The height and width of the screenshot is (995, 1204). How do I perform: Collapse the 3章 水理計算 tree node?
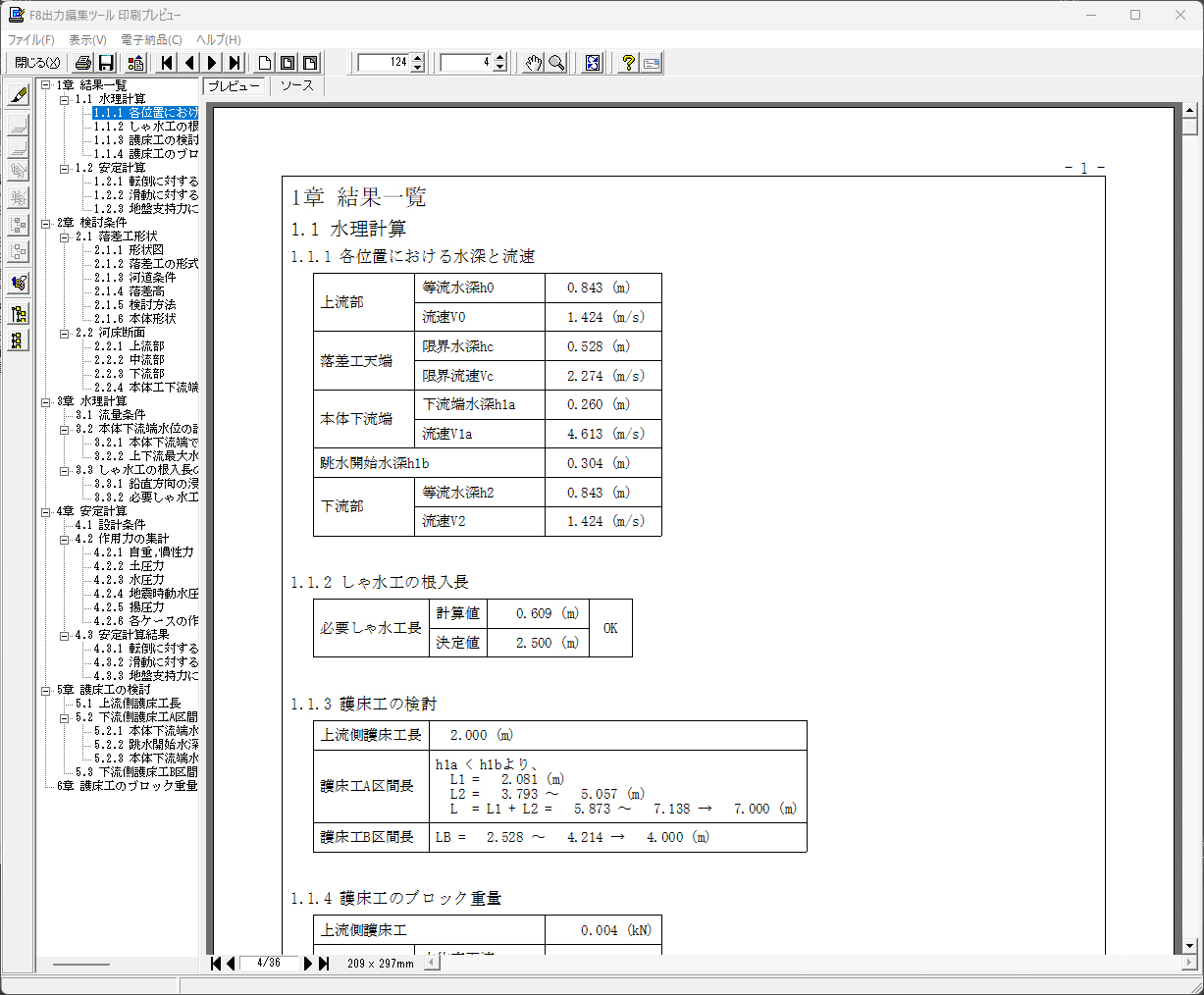click(46, 401)
